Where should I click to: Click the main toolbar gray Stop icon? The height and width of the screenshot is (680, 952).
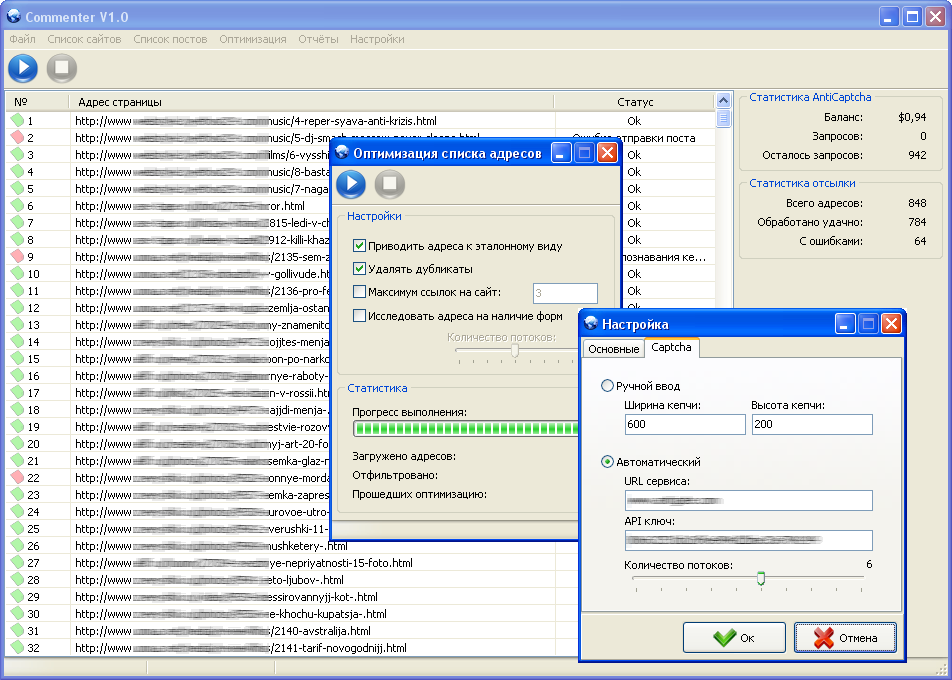62,68
